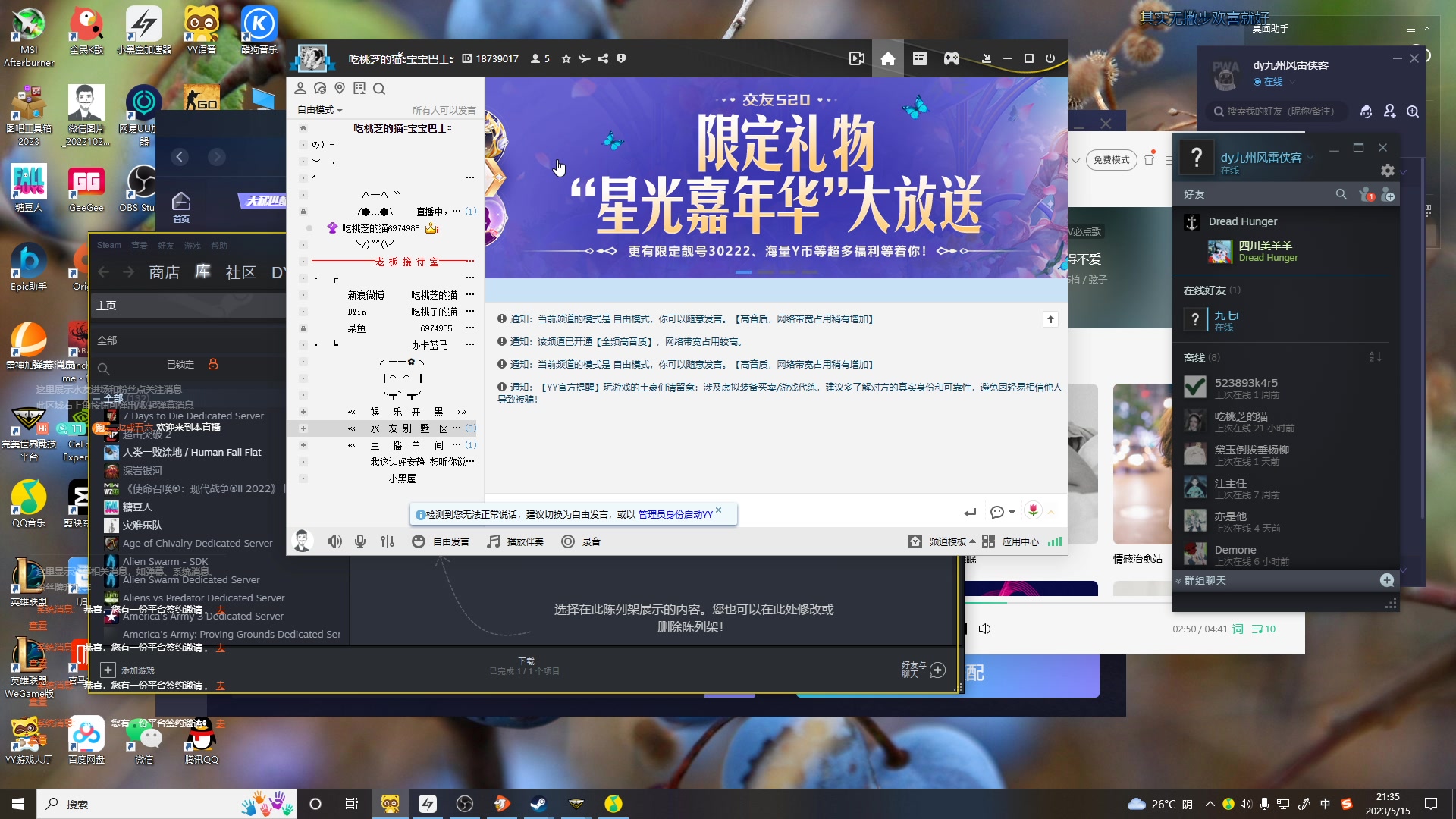
Task: Click the YY share channel icon
Action: [x=603, y=58]
